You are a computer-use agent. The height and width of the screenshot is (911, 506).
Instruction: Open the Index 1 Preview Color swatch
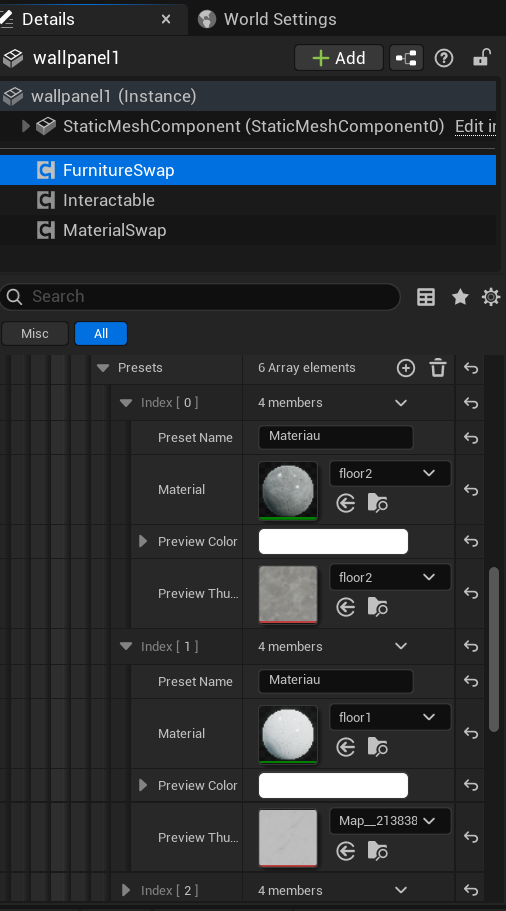[x=333, y=786]
